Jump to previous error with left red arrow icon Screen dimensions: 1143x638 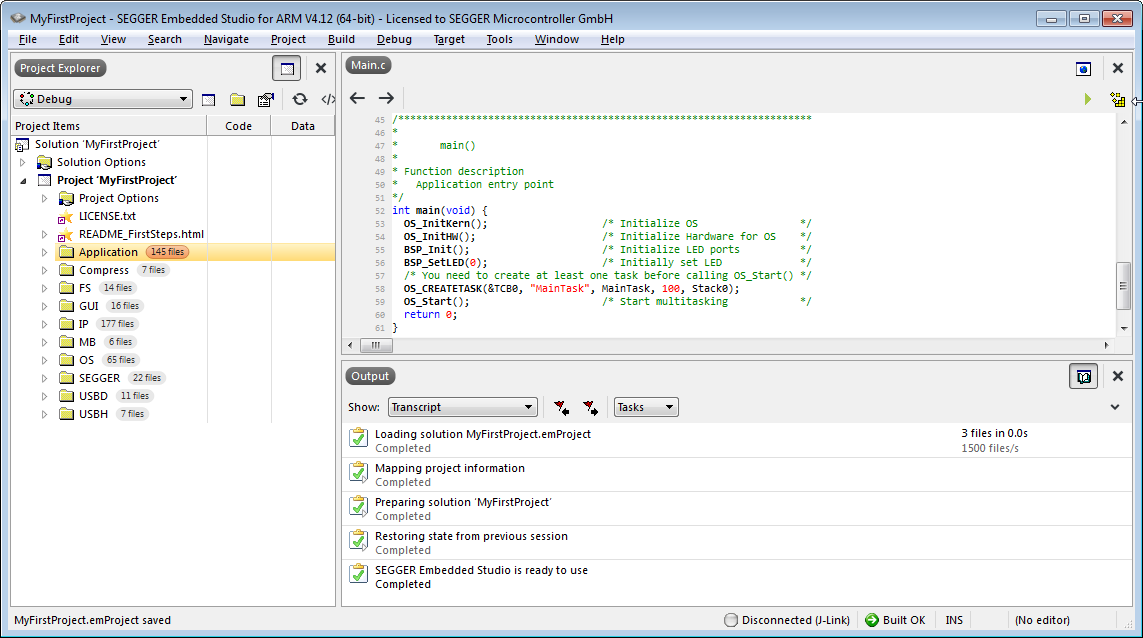pyautogui.click(x=561, y=408)
